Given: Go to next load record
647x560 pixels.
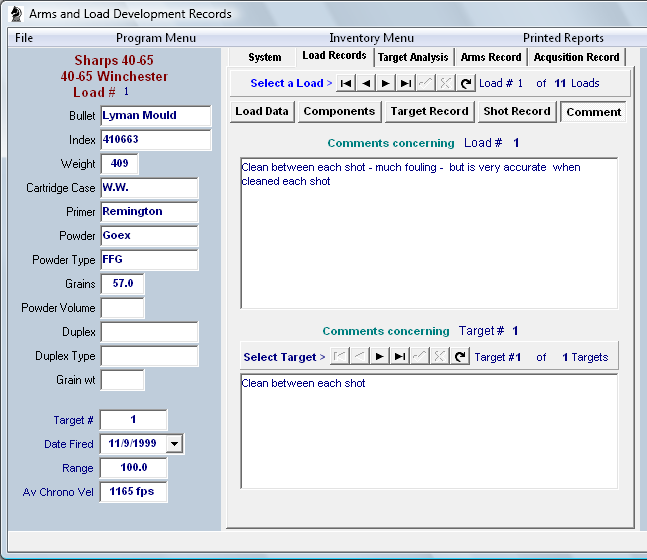Looking at the screenshot, I should (385, 83).
